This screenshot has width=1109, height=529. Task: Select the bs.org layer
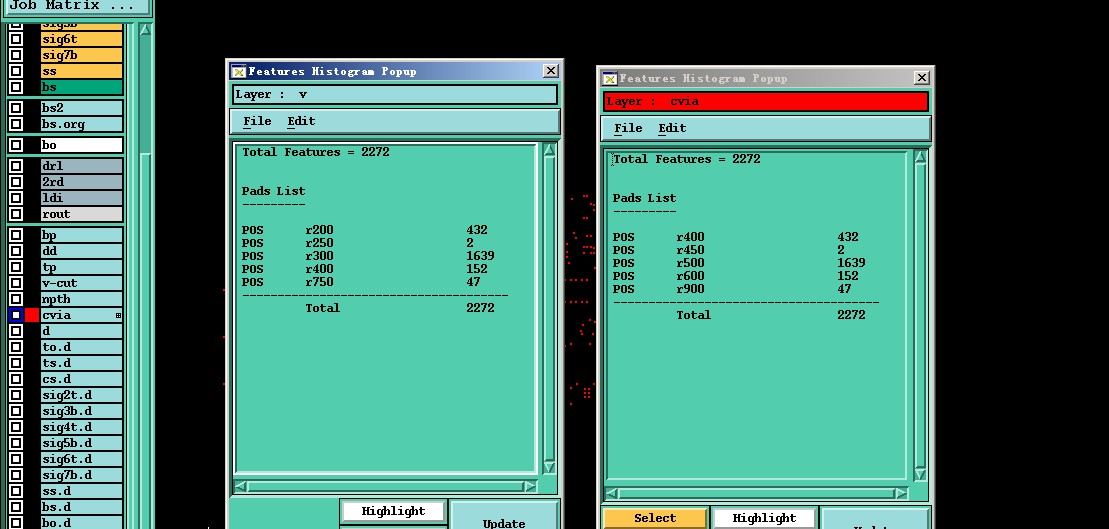(x=82, y=124)
